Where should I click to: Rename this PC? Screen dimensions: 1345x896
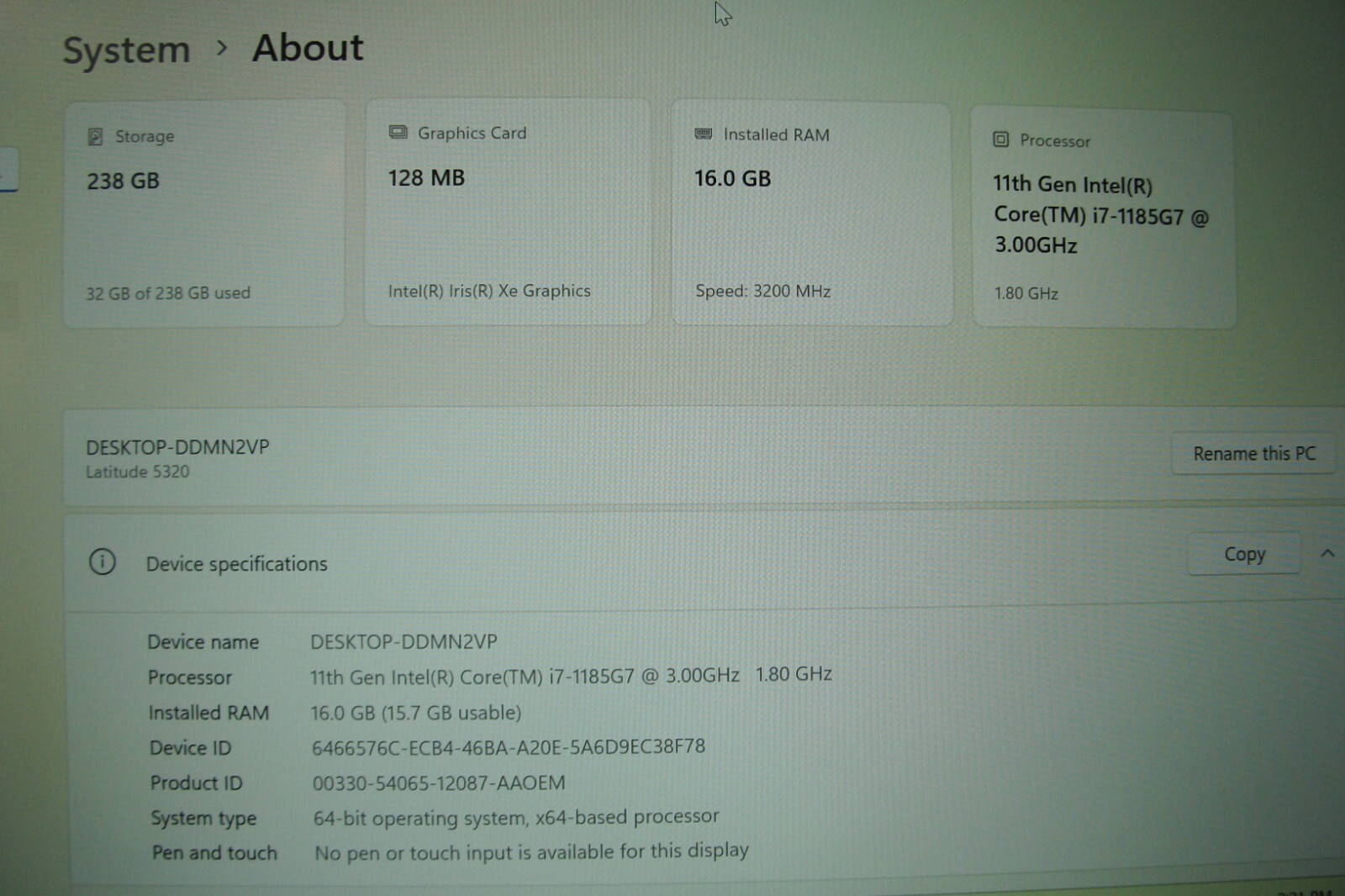point(1253,454)
